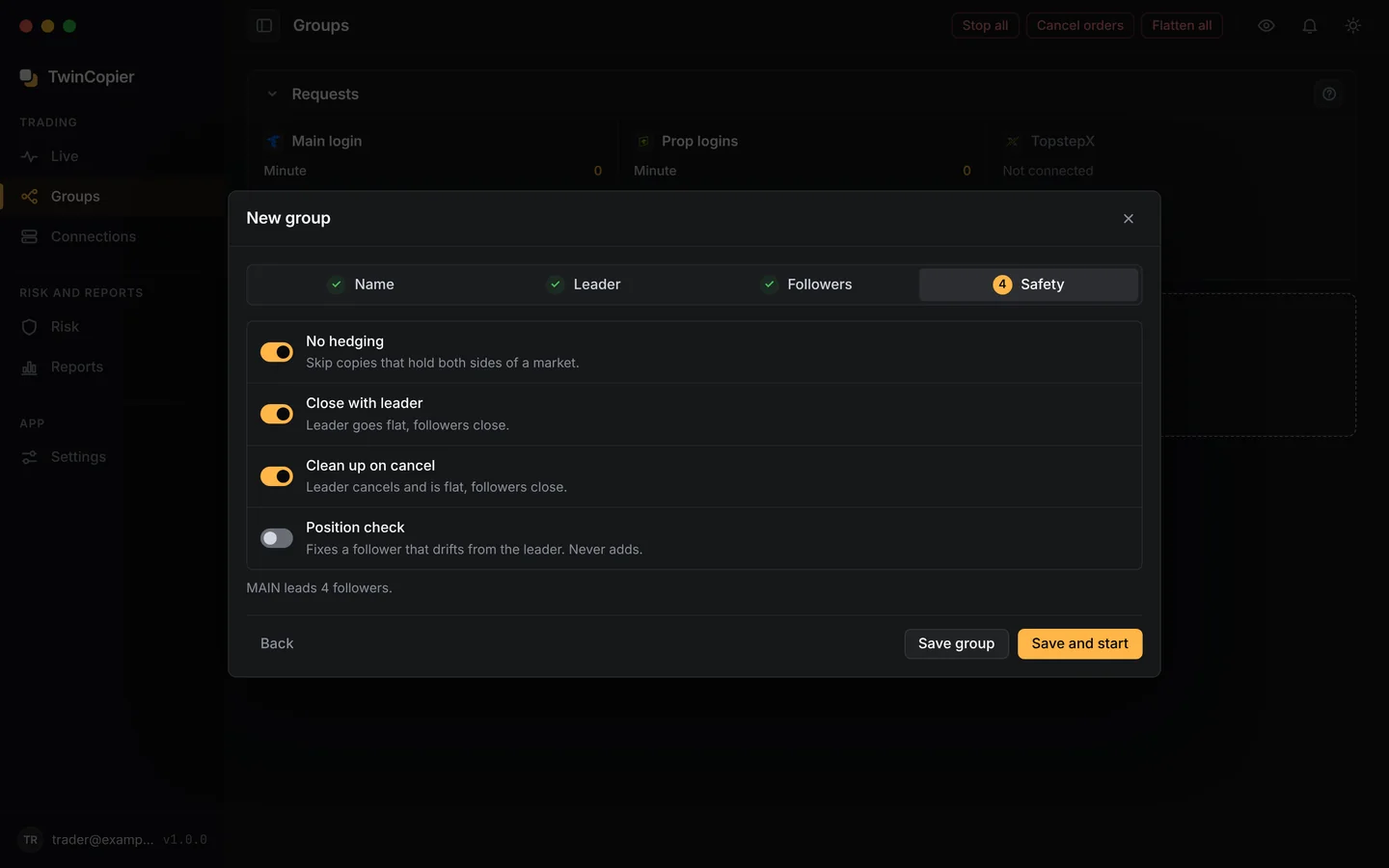Viewport: 1389px width, 868px height.
Task: Click the Back button
Action: coord(277,643)
